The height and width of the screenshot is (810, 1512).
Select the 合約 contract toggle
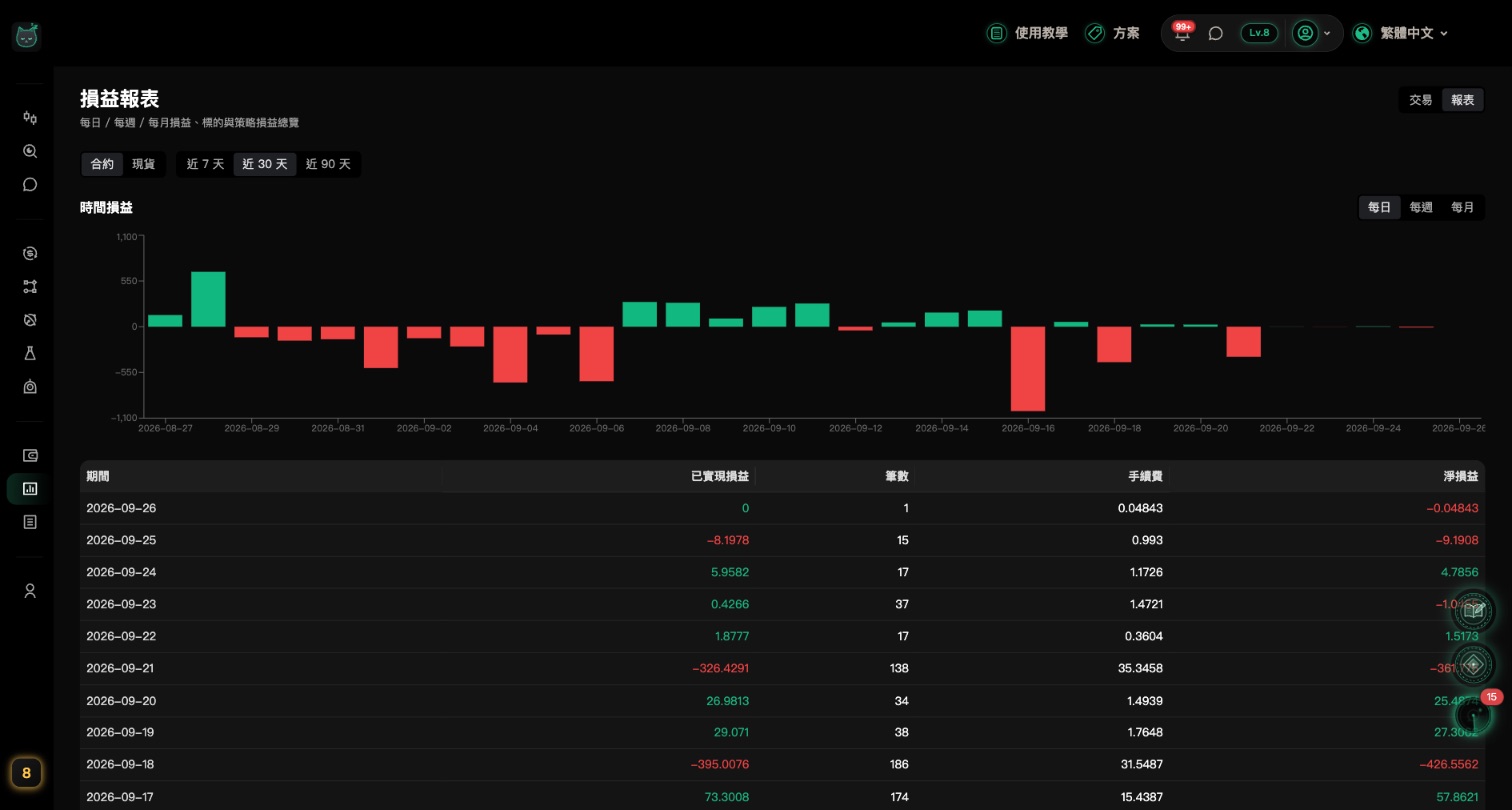102,164
